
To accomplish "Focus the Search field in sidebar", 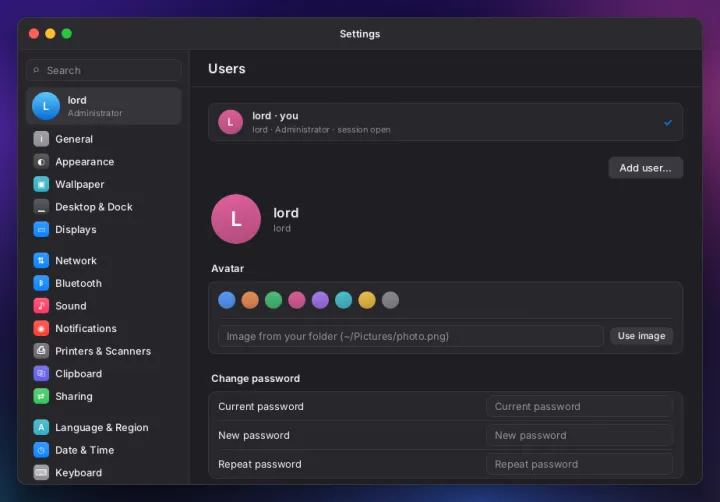I will point(104,70).
